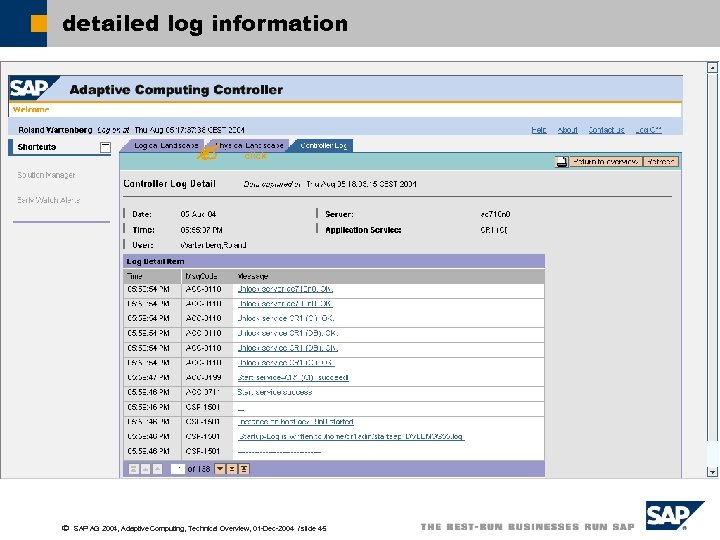Viewport: 720px width, 540px height.
Task: Open the About link
Action: point(568,130)
